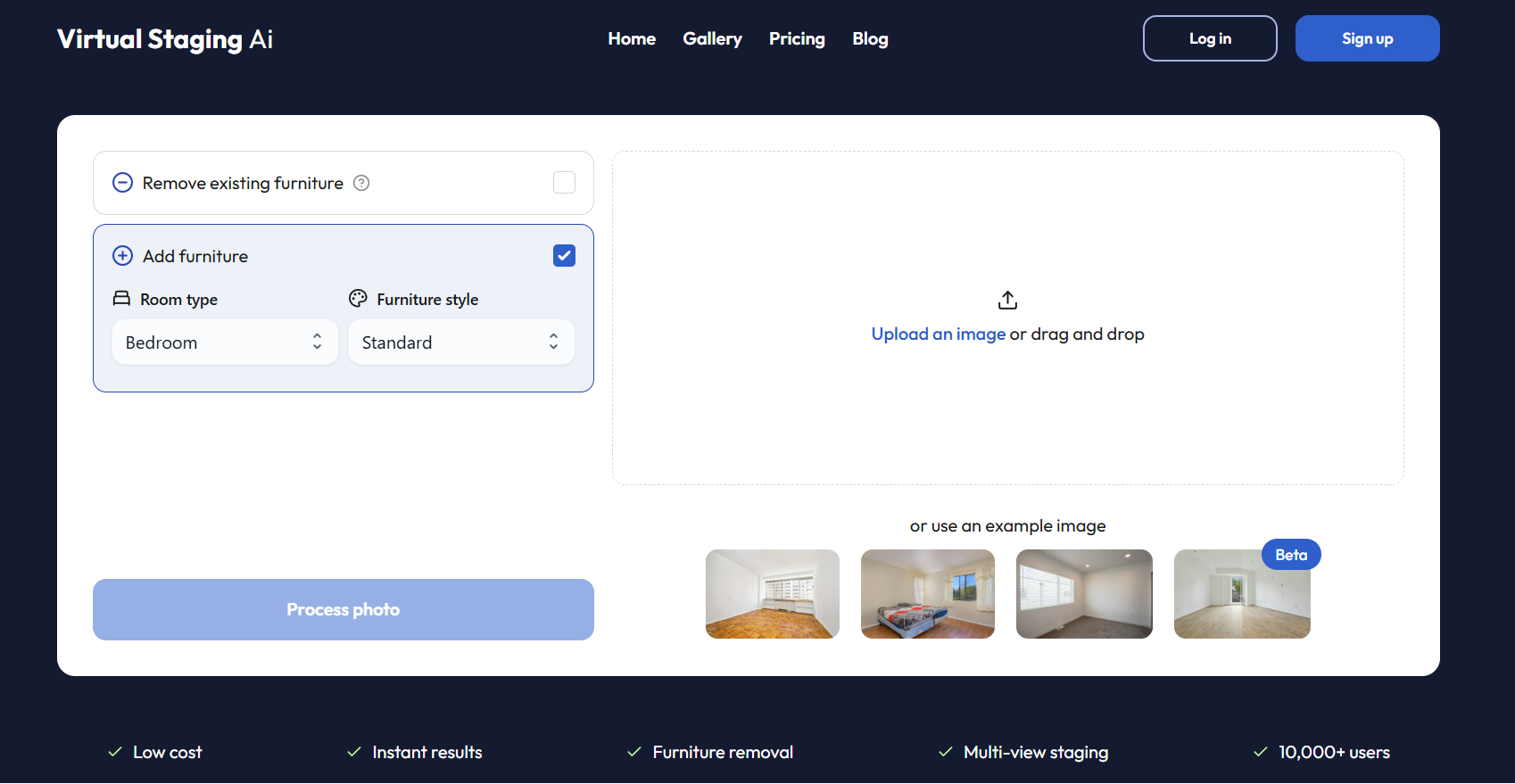Open the Blog page
This screenshot has height=784, width=1515.
tap(870, 38)
